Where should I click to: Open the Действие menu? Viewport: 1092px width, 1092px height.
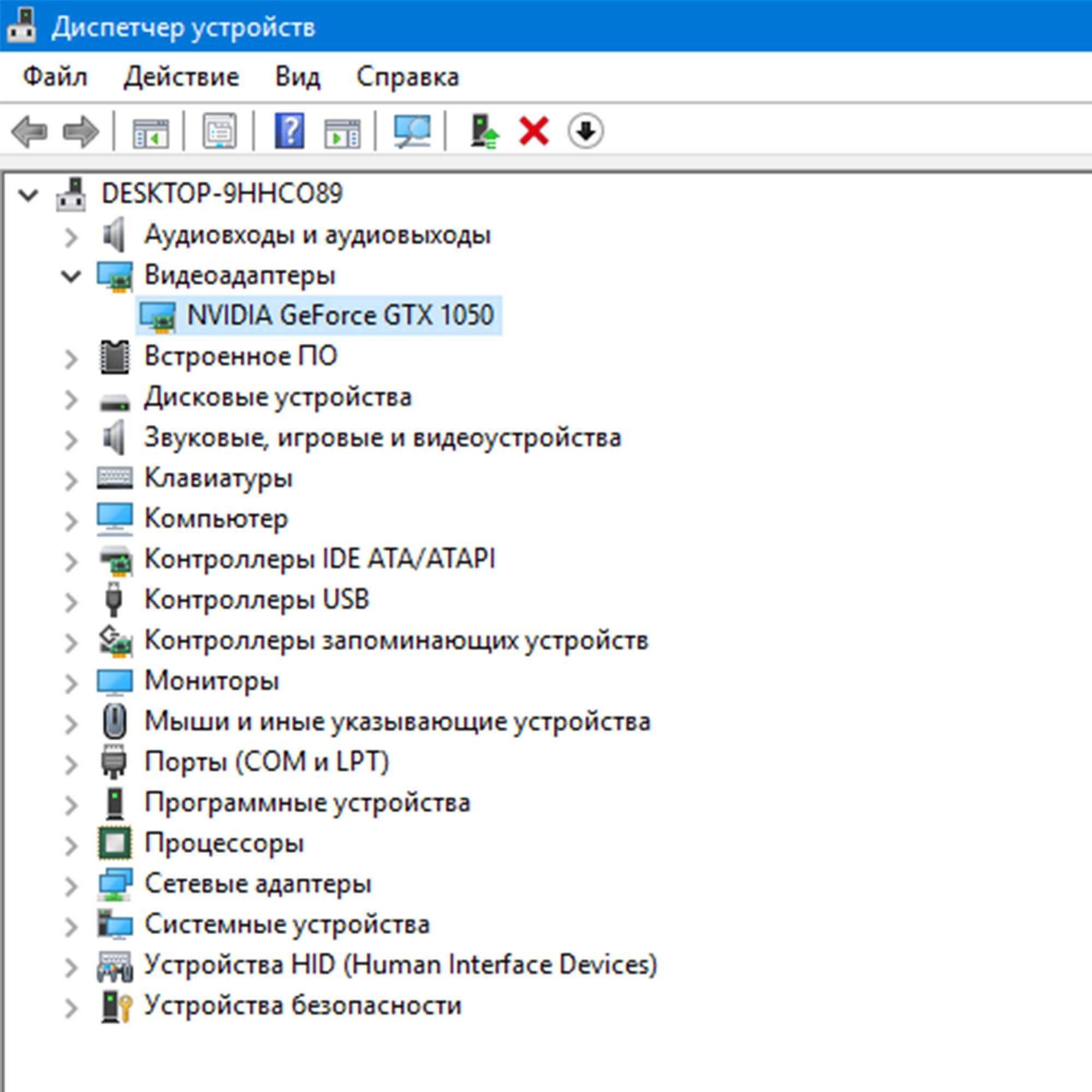click(x=181, y=77)
